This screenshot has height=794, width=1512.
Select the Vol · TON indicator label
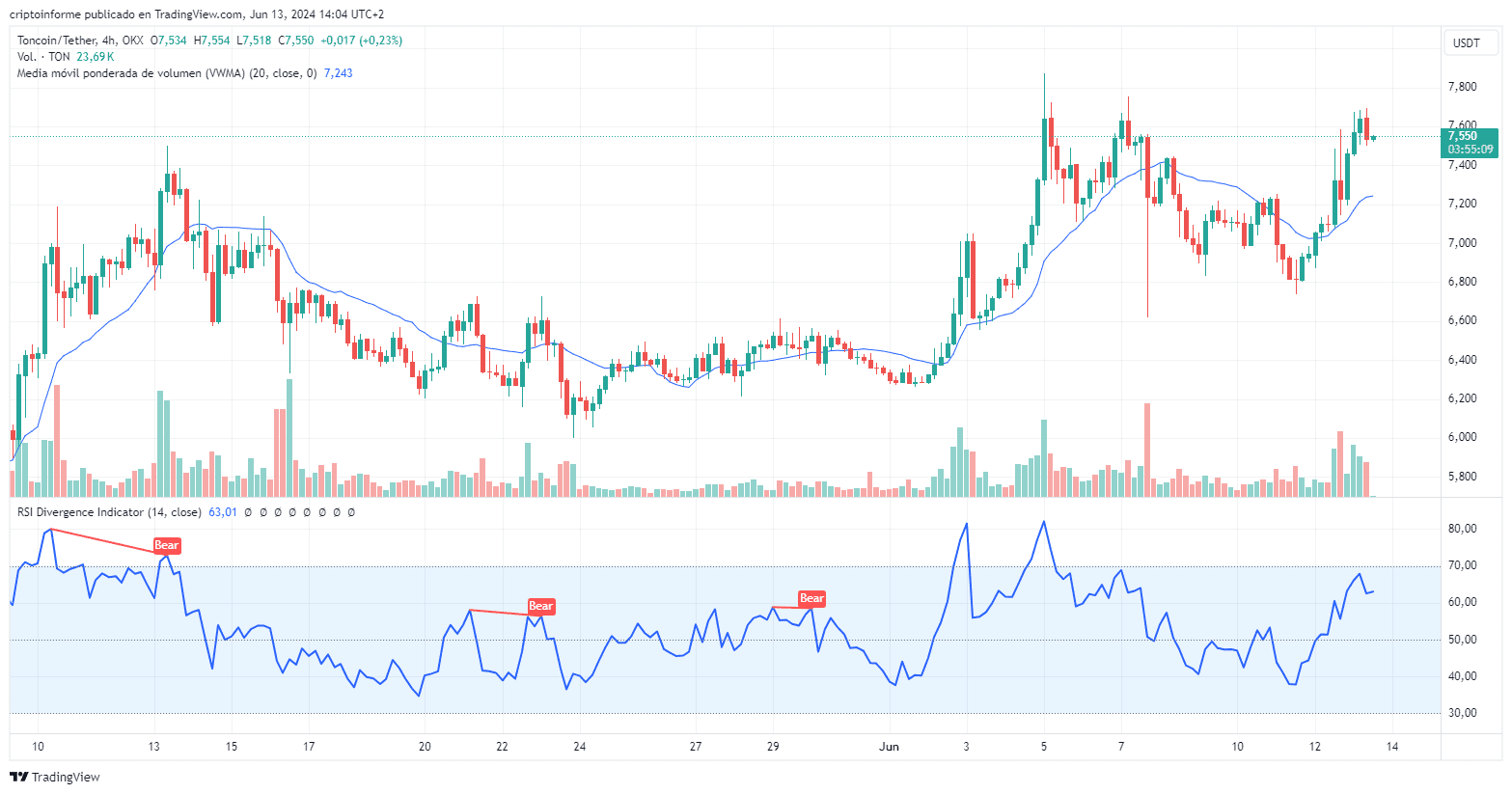(x=43, y=57)
